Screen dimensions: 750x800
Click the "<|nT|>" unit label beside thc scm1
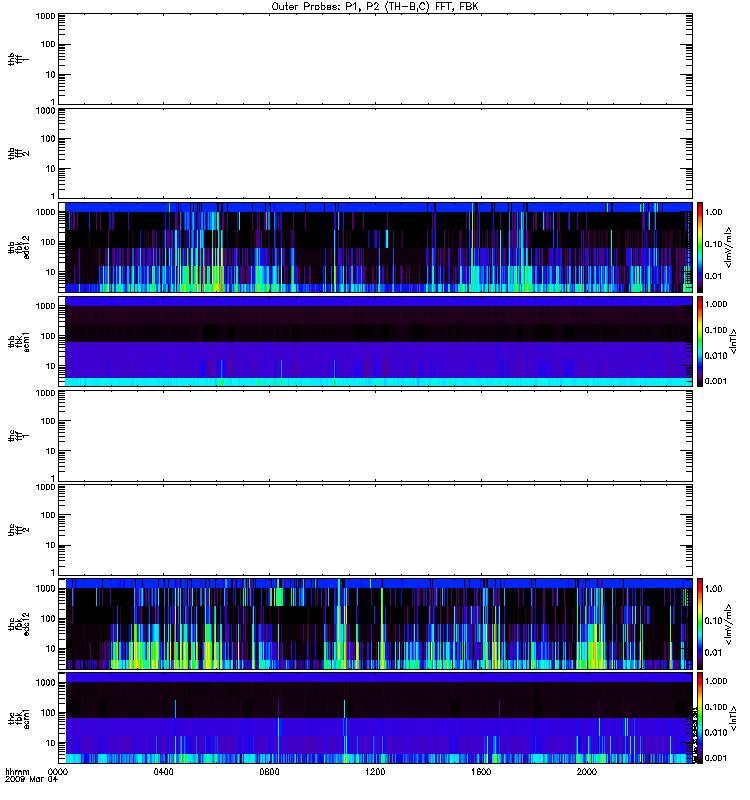[x=734, y=718]
